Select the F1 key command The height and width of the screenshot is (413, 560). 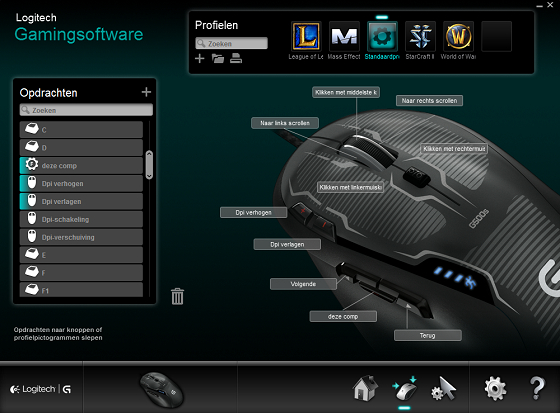(81, 289)
